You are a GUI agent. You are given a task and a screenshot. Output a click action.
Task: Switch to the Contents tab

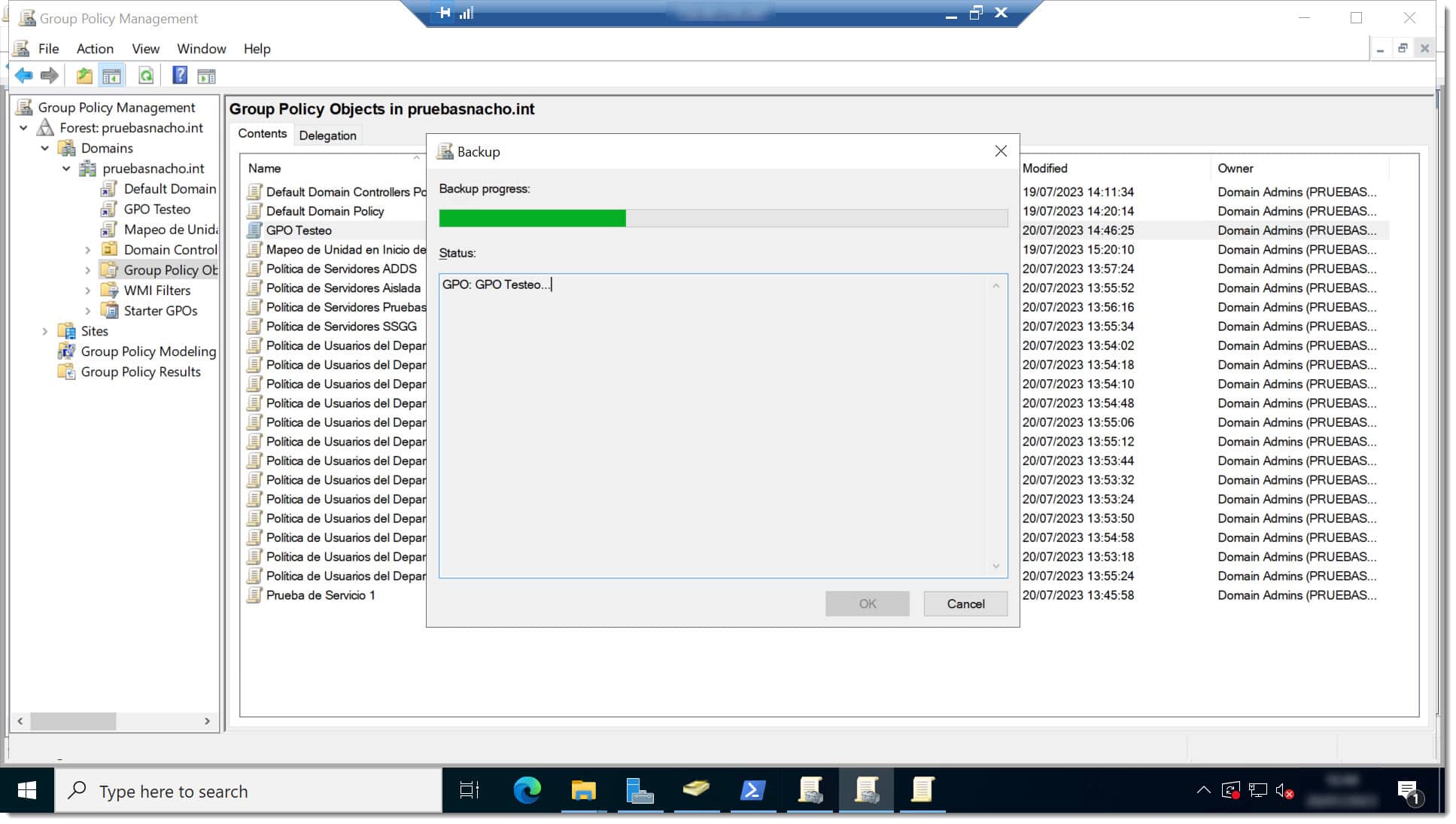click(x=262, y=134)
